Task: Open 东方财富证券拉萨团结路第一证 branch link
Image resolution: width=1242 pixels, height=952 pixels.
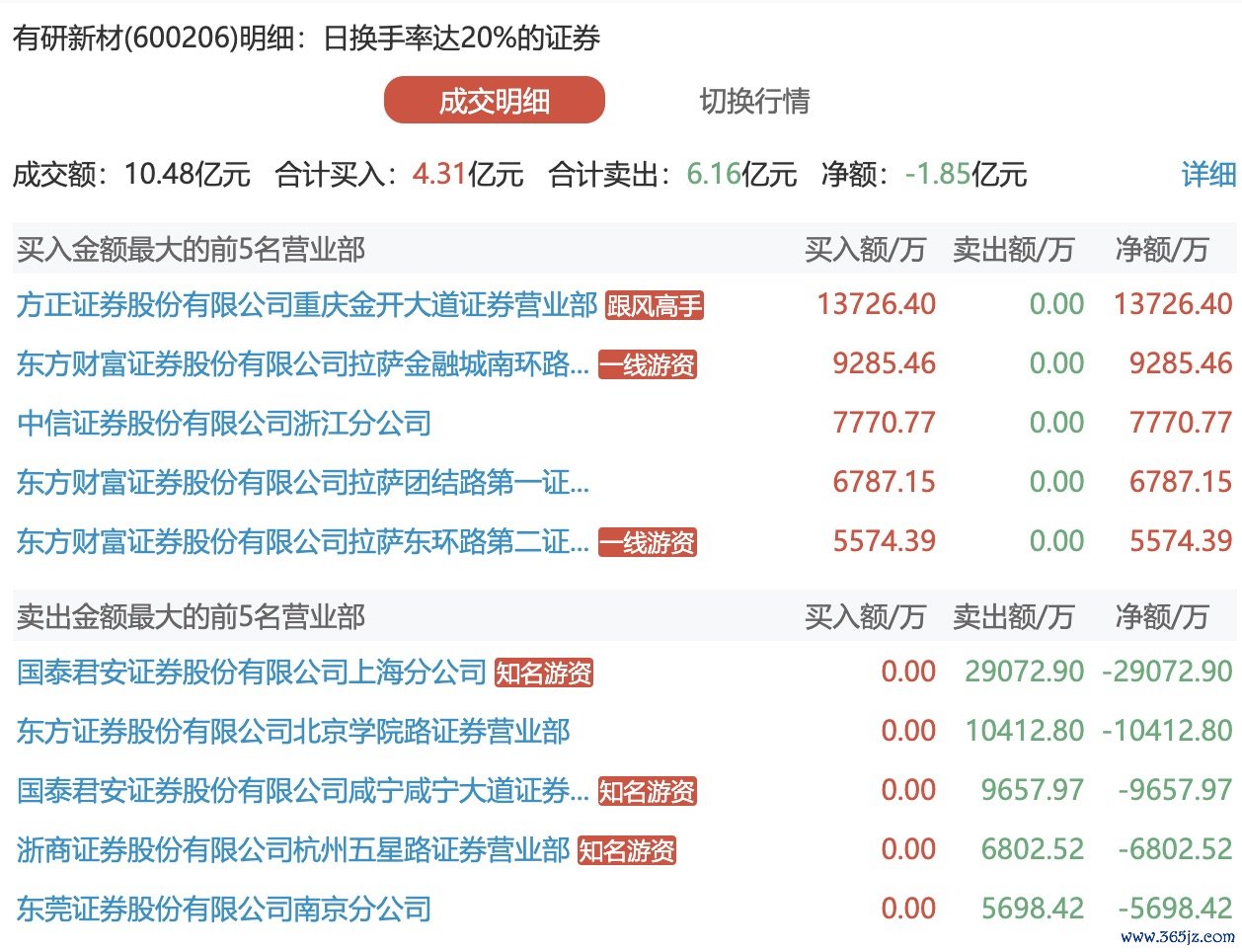Action: point(302,483)
